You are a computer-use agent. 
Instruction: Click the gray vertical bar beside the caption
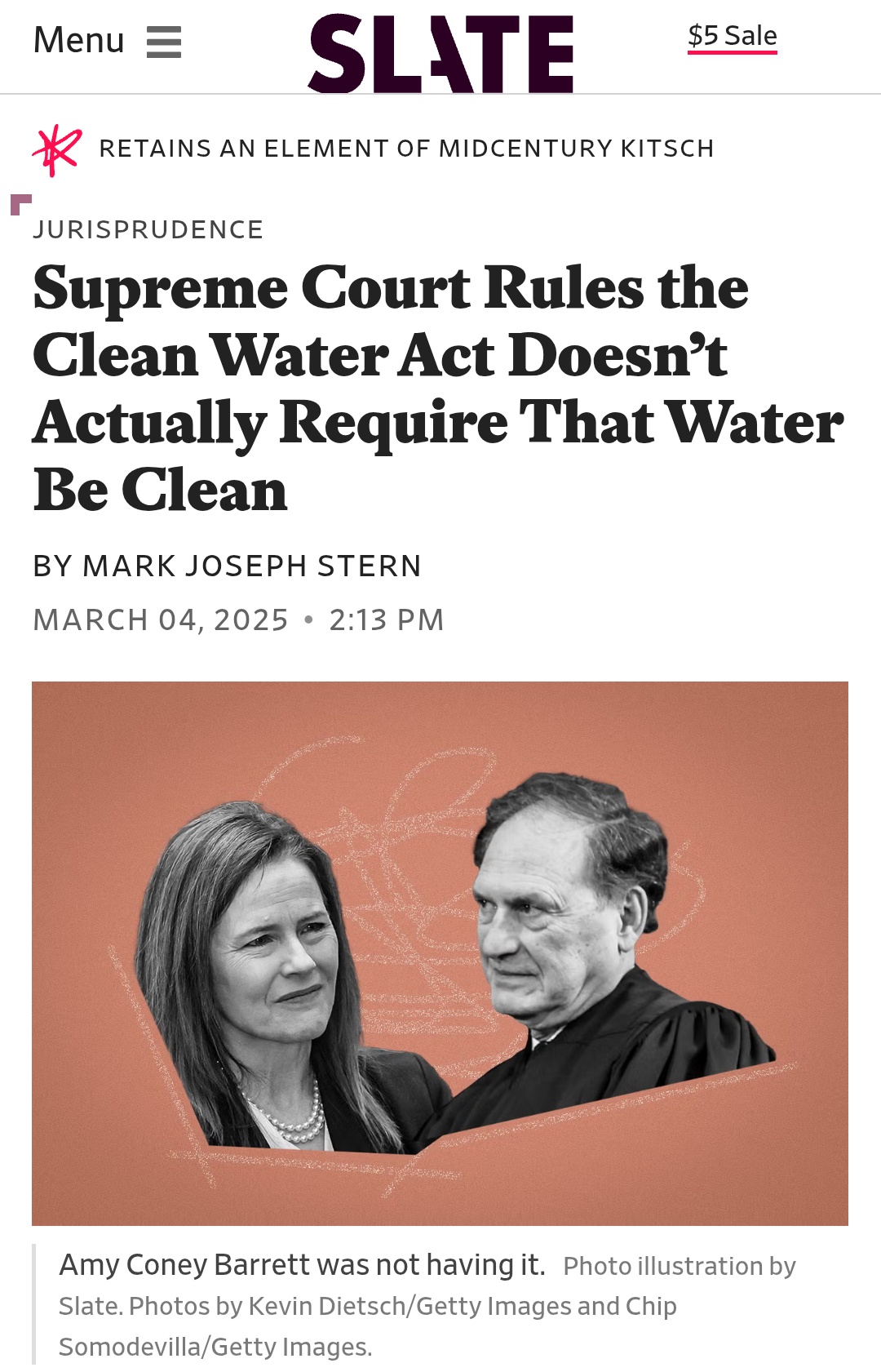[33, 1303]
